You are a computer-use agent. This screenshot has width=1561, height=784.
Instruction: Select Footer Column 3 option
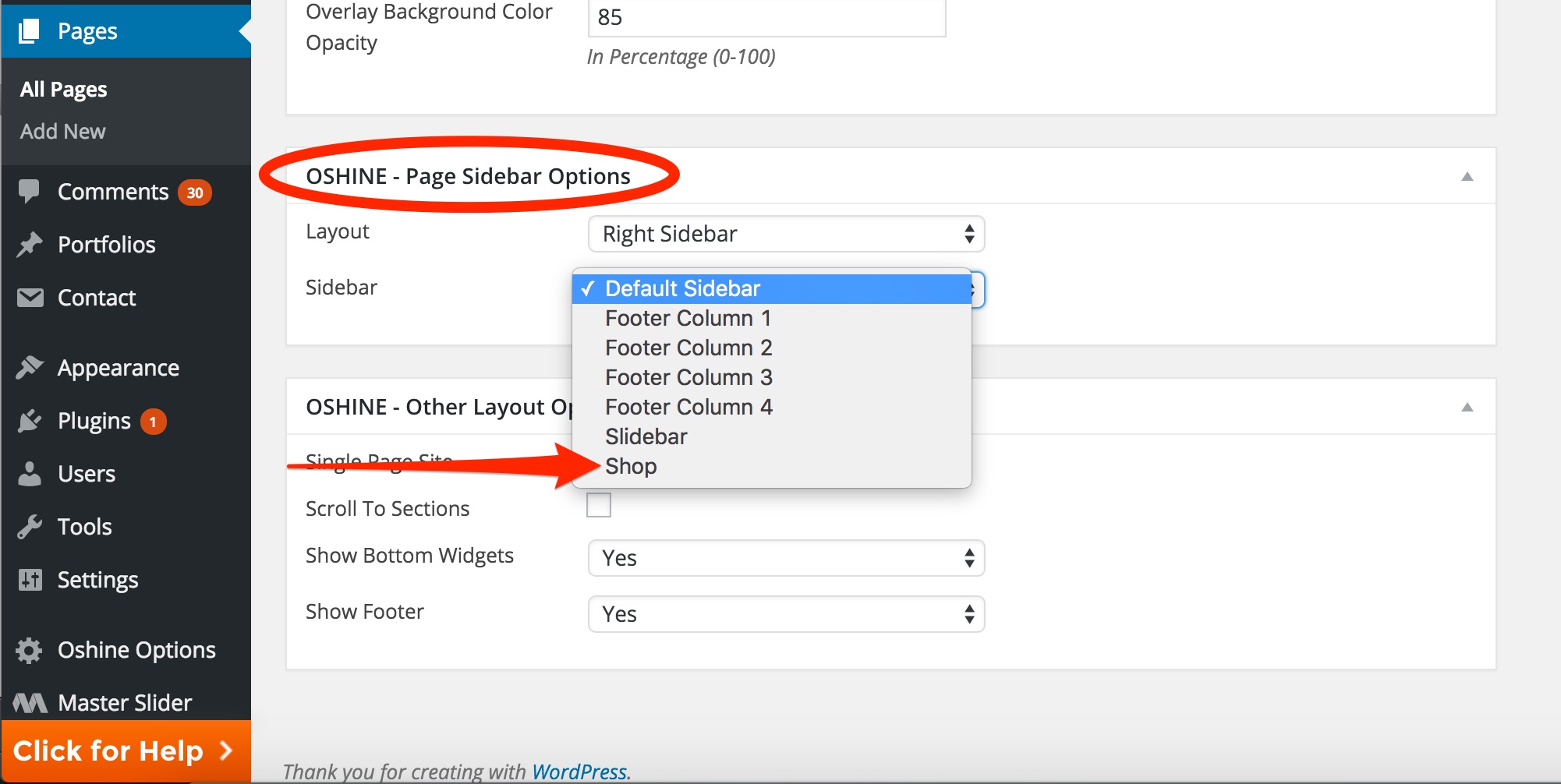coord(772,377)
